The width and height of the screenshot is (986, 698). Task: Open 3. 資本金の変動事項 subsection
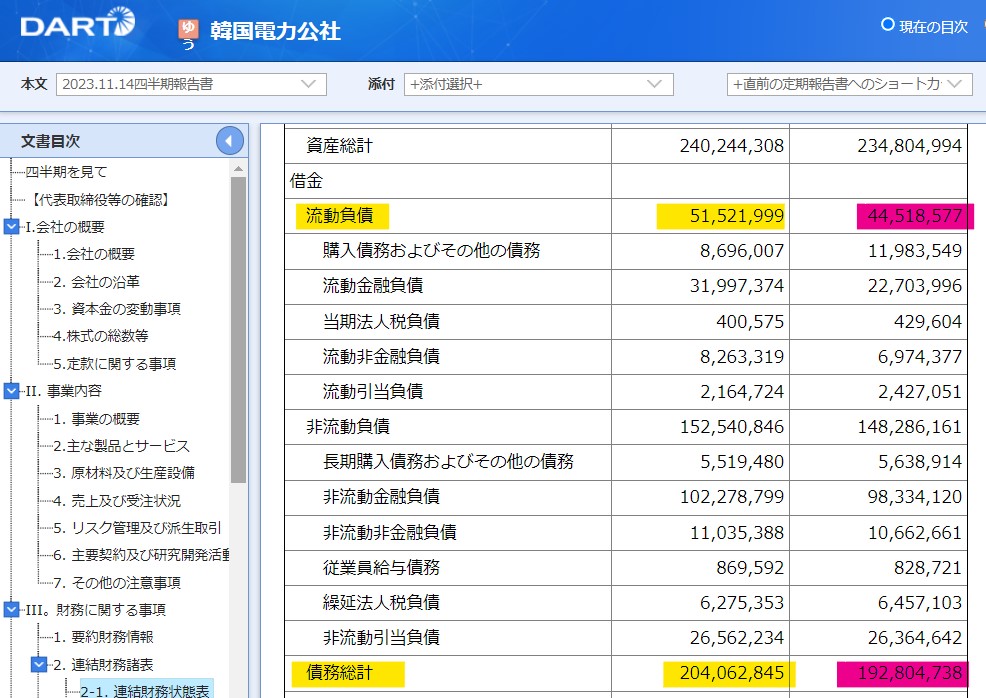coord(117,309)
